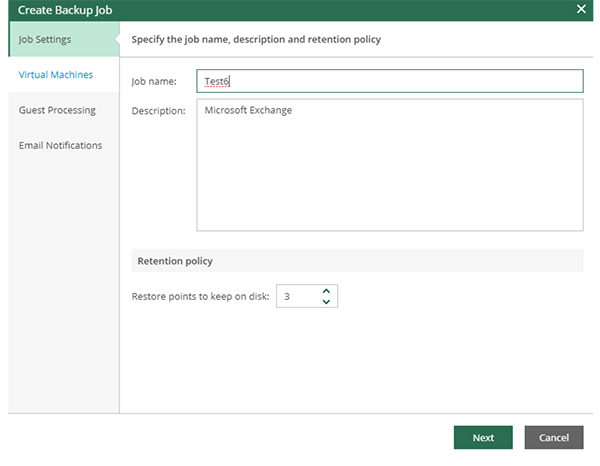Viewport: 600px width, 466px height.
Task: Click the 'Test6' text in Job name
Action: tap(218, 81)
